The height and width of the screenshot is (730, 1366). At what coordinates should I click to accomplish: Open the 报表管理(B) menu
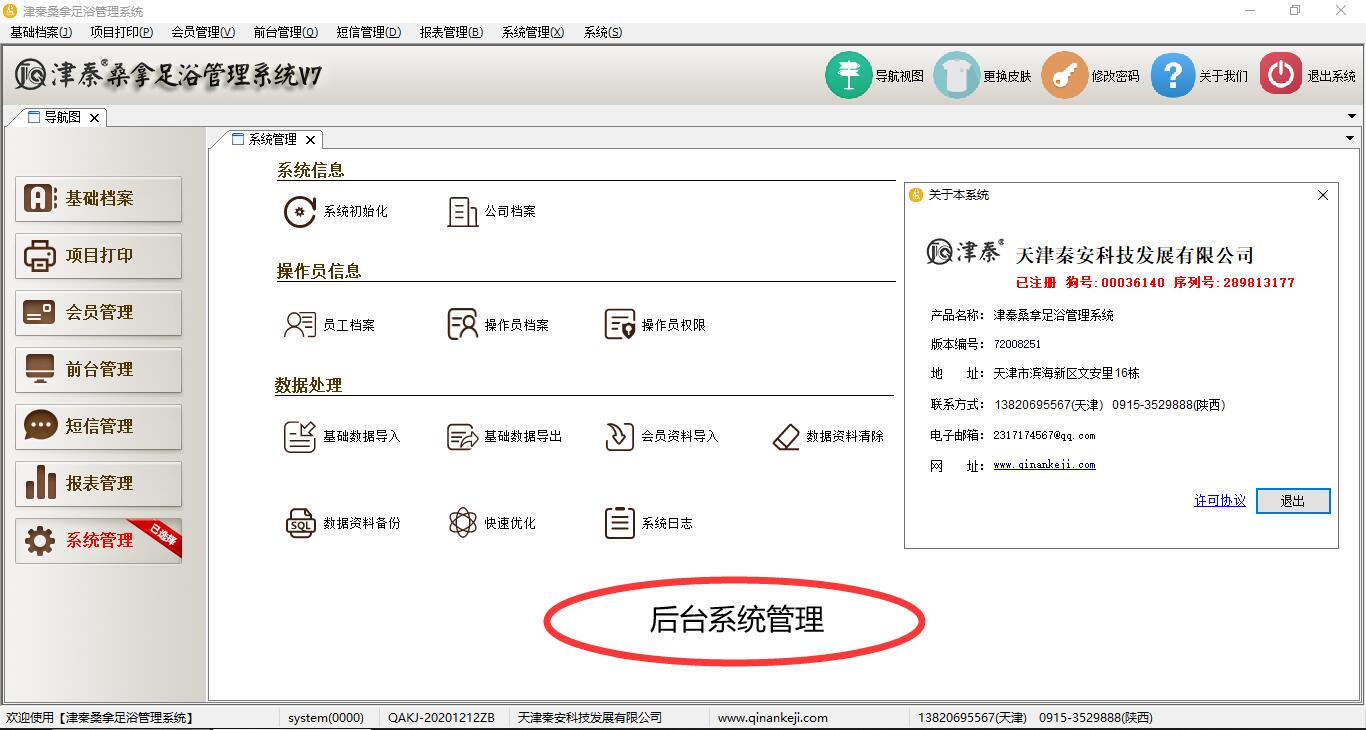(451, 32)
